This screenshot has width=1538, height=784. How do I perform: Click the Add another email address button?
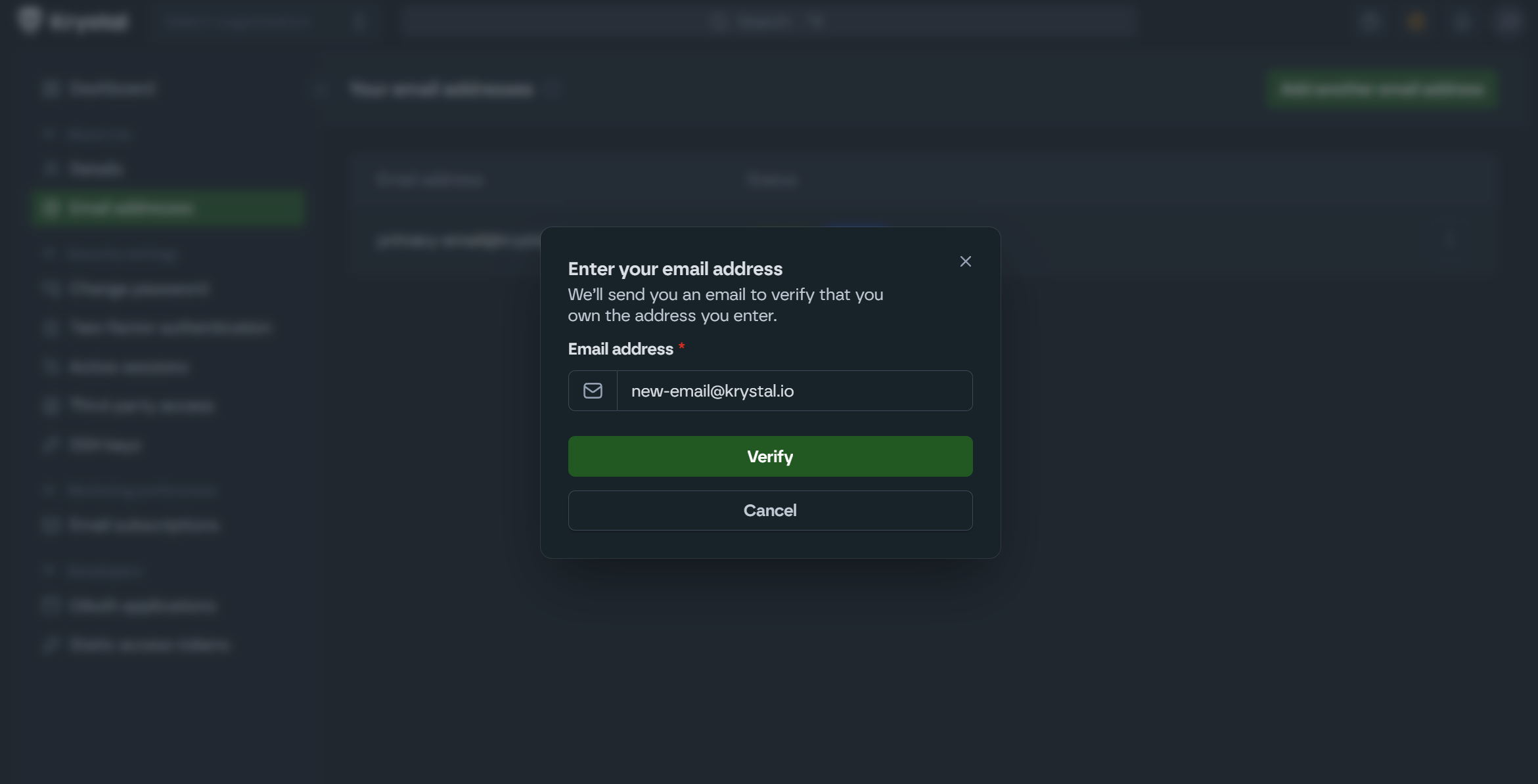[1381, 89]
